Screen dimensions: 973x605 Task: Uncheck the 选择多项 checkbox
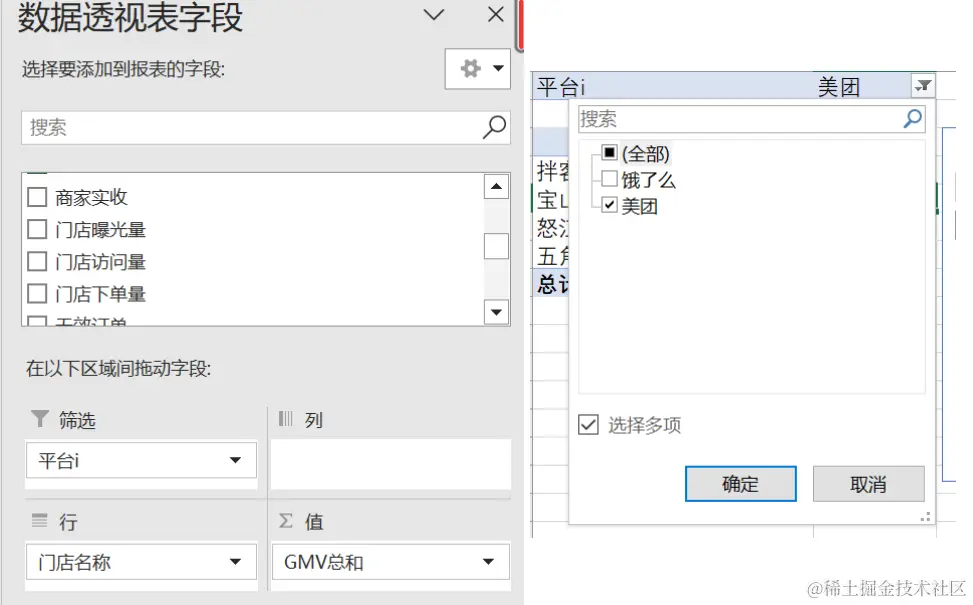(x=586, y=425)
